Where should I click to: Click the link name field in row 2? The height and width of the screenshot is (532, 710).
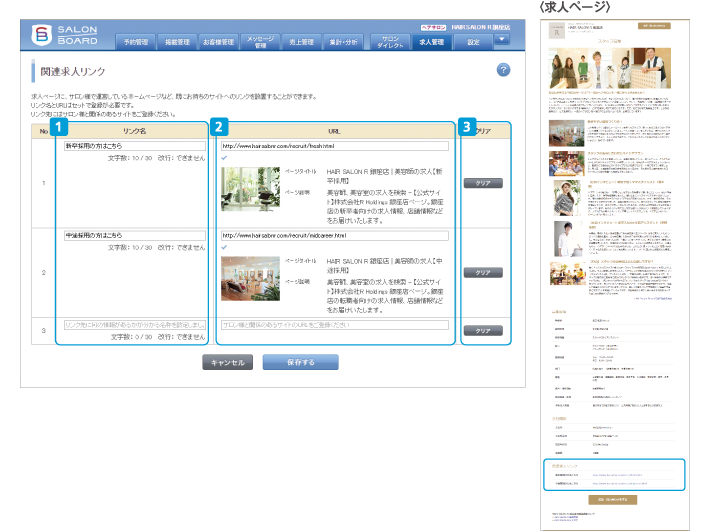135,235
